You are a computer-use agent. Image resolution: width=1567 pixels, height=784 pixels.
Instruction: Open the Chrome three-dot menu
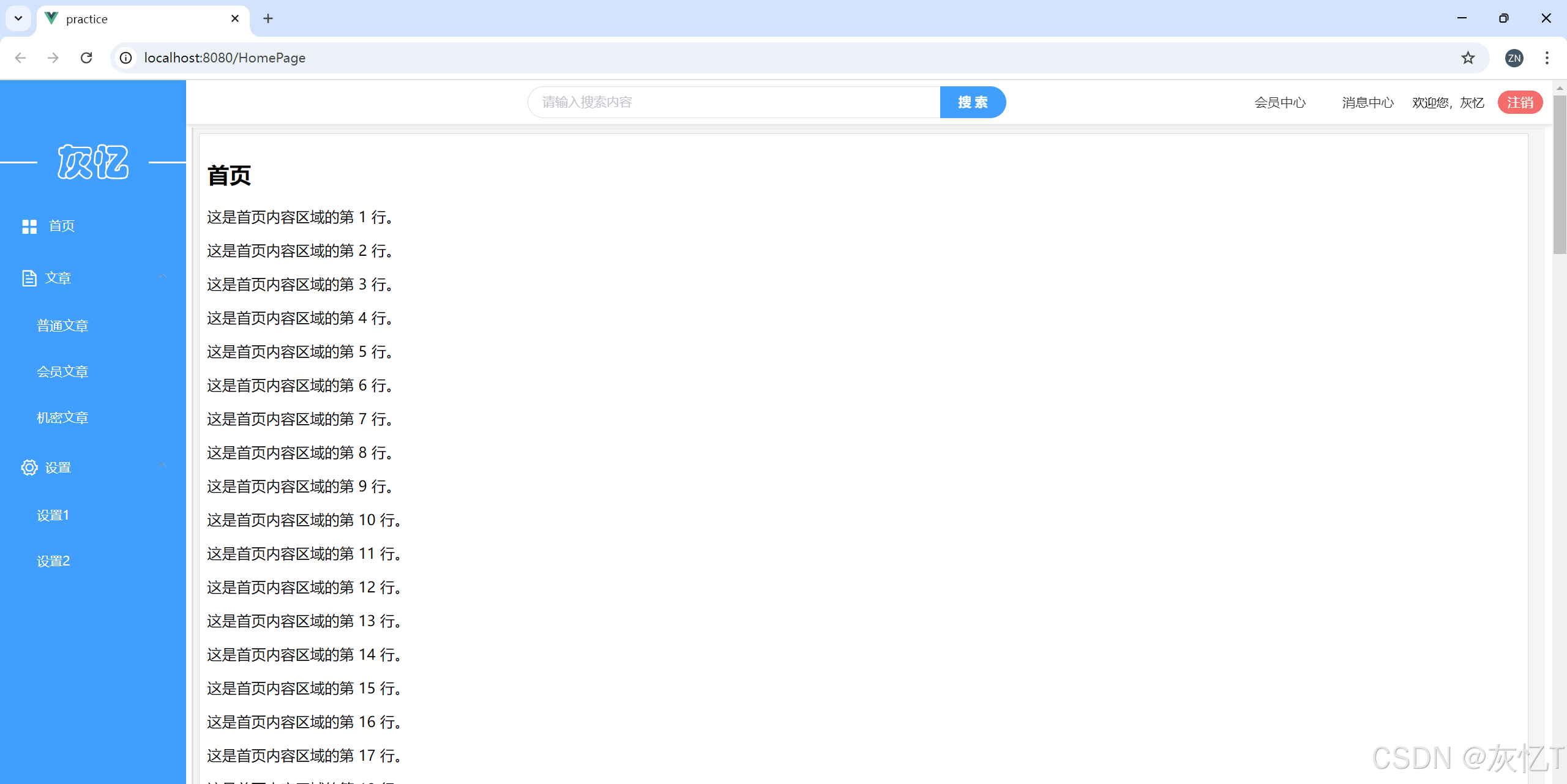[1547, 58]
